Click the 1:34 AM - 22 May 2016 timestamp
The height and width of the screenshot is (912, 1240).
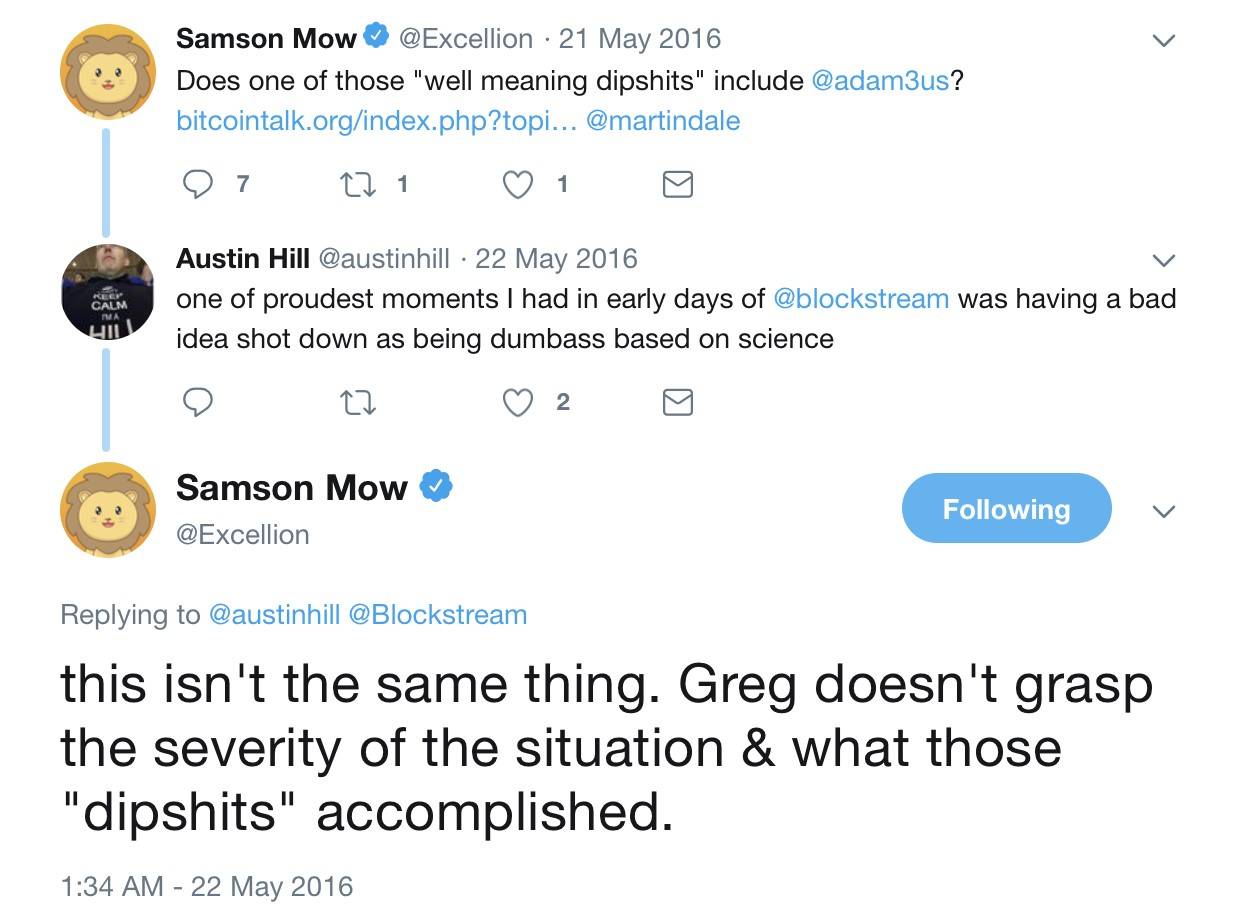pos(207,886)
